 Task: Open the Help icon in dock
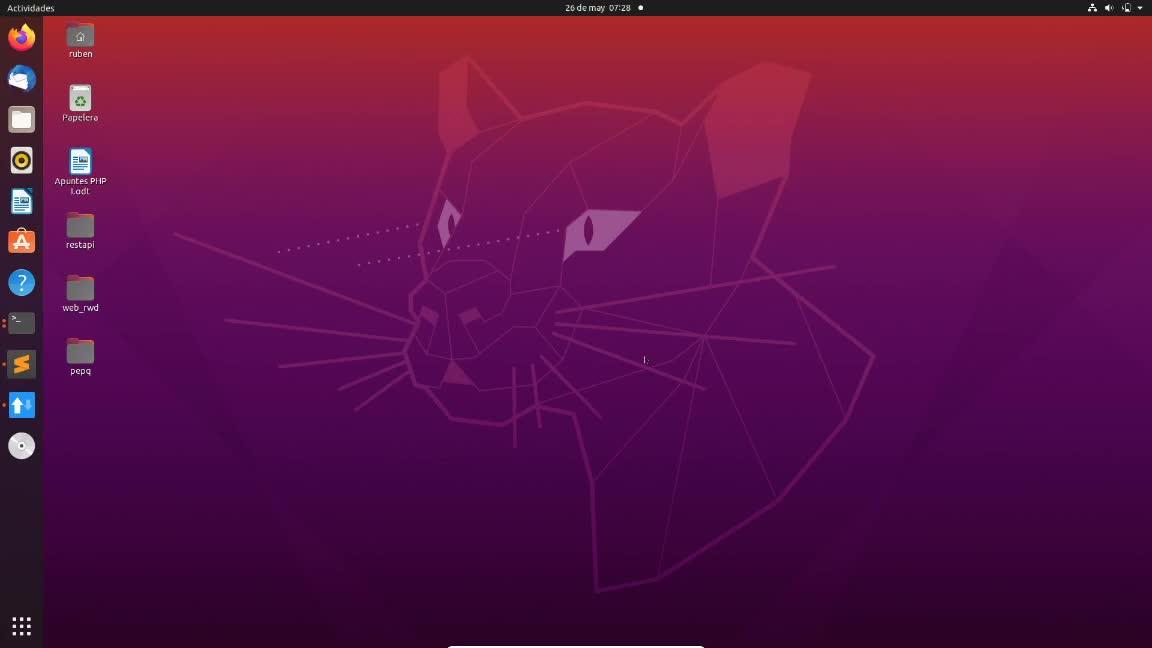[x=21, y=283]
